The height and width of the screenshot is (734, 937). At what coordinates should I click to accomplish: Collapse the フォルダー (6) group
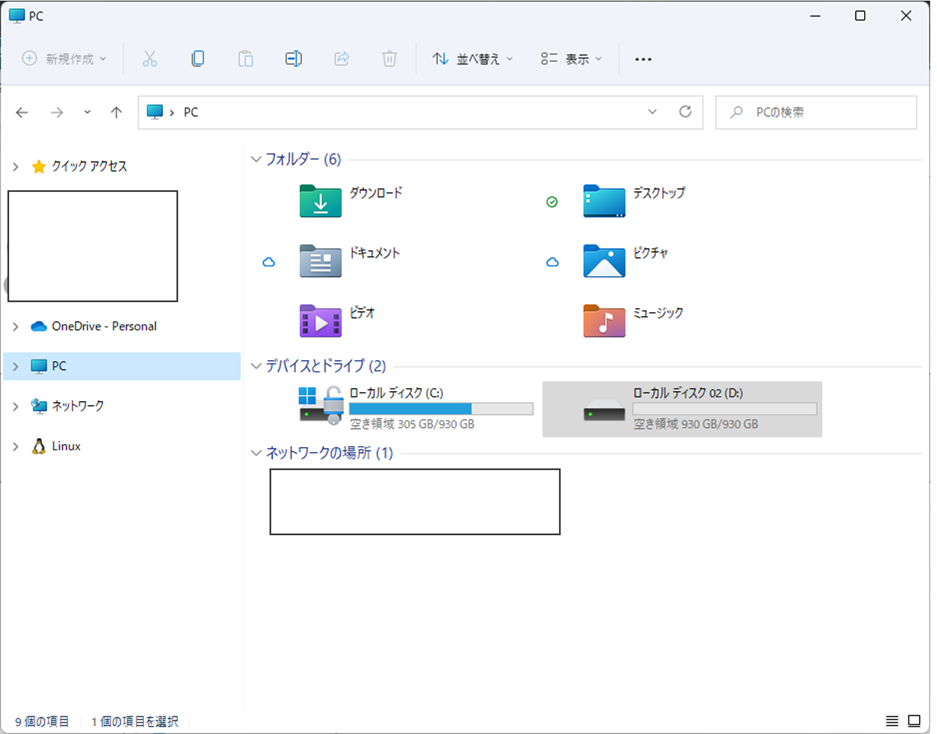click(x=256, y=159)
